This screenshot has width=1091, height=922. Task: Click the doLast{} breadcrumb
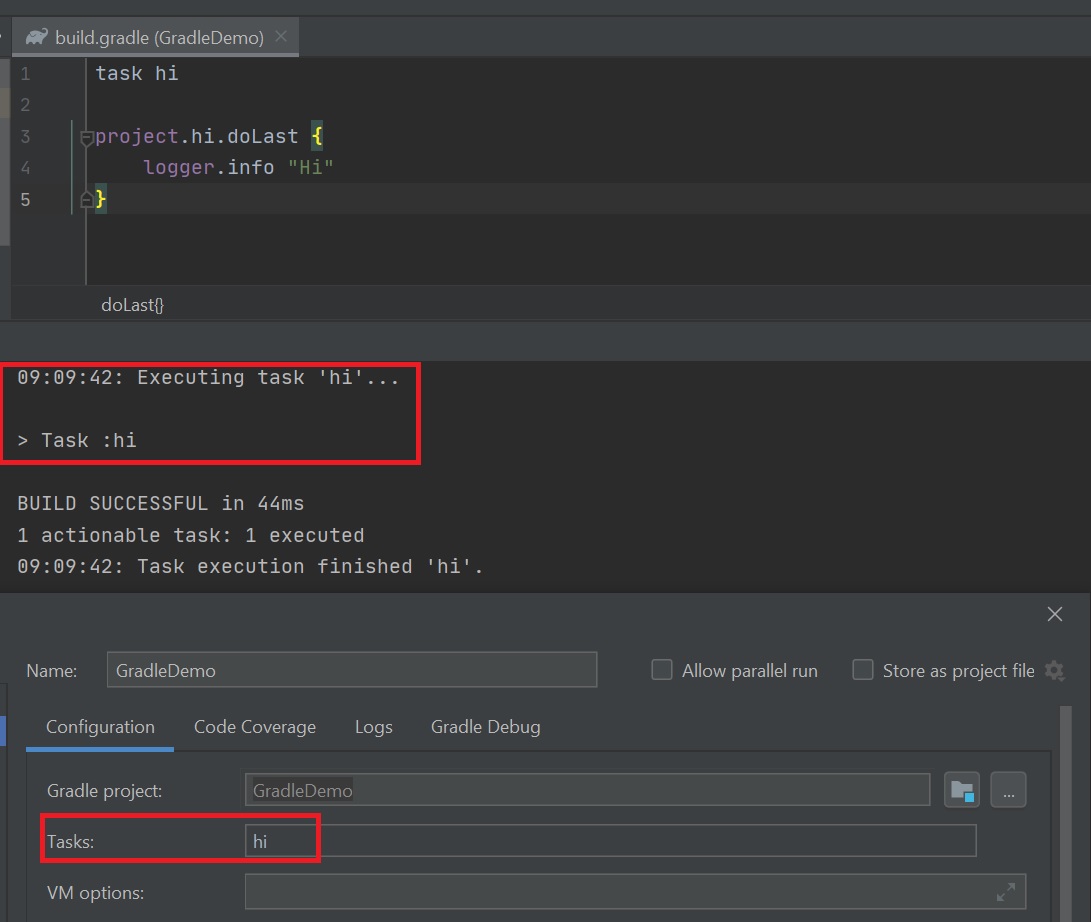132,304
